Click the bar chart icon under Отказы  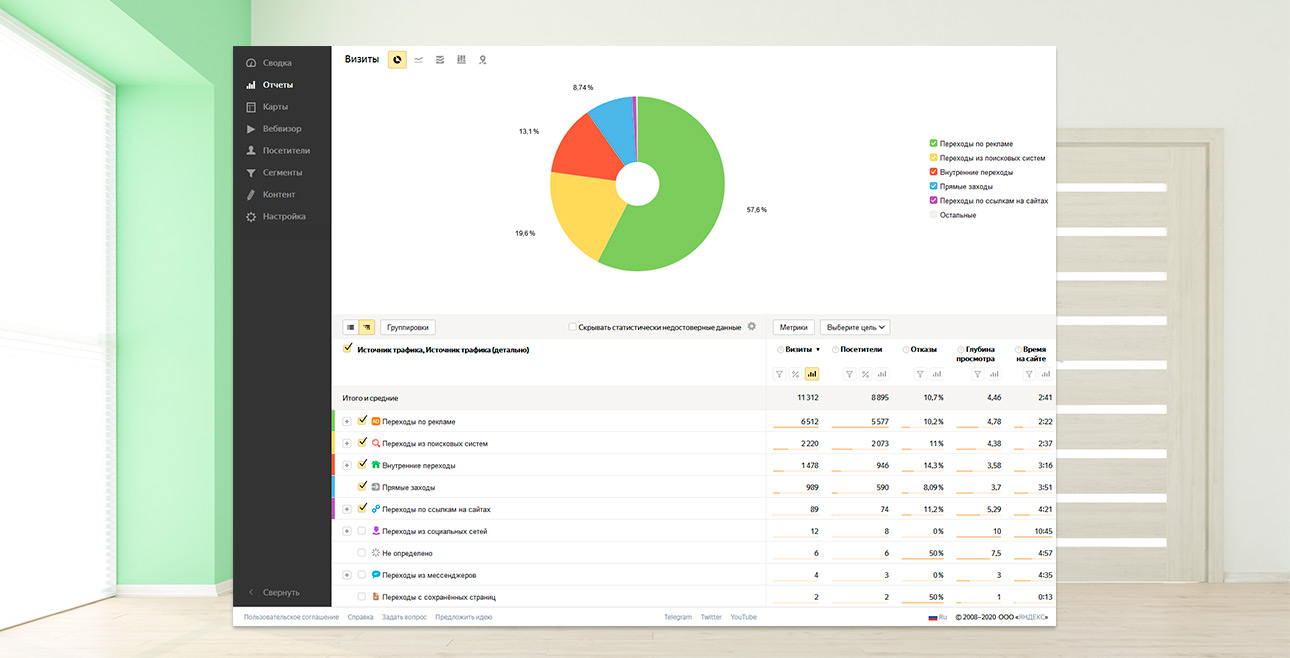click(x=937, y=374)
